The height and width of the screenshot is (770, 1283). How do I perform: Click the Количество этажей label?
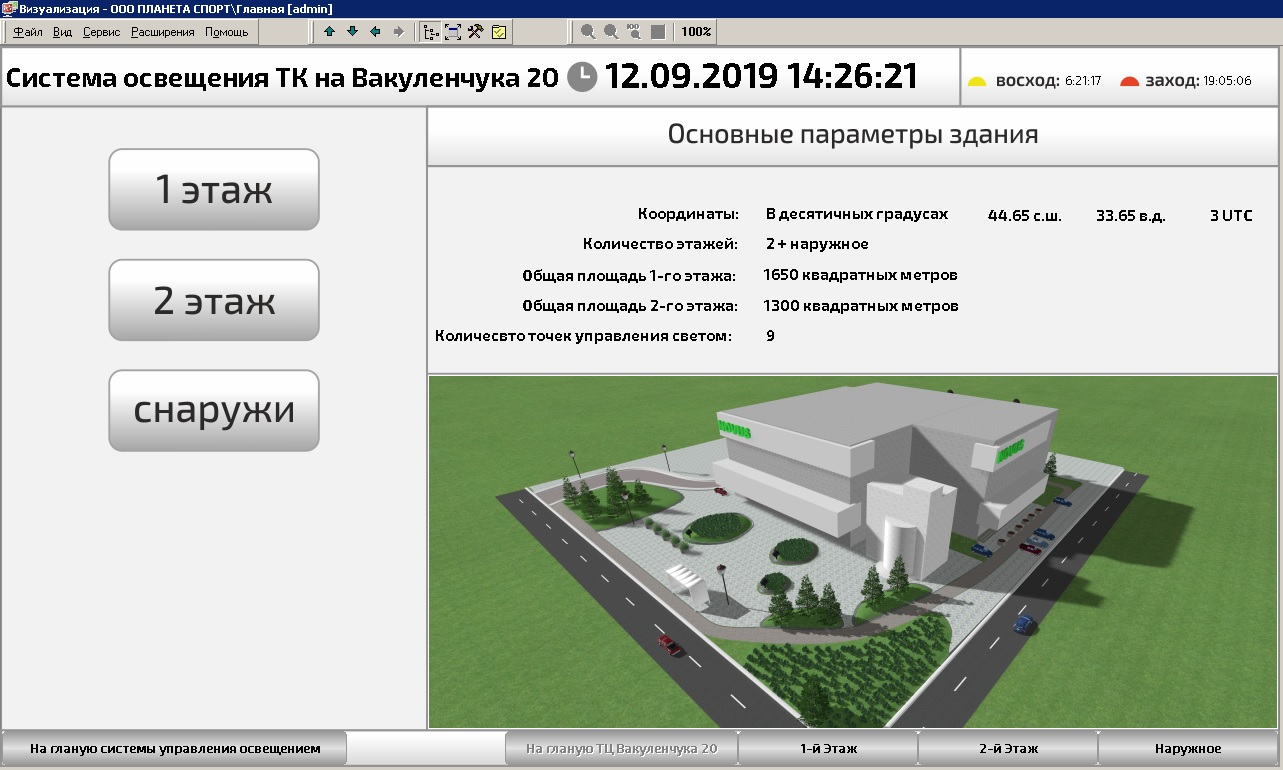(660, 244)
